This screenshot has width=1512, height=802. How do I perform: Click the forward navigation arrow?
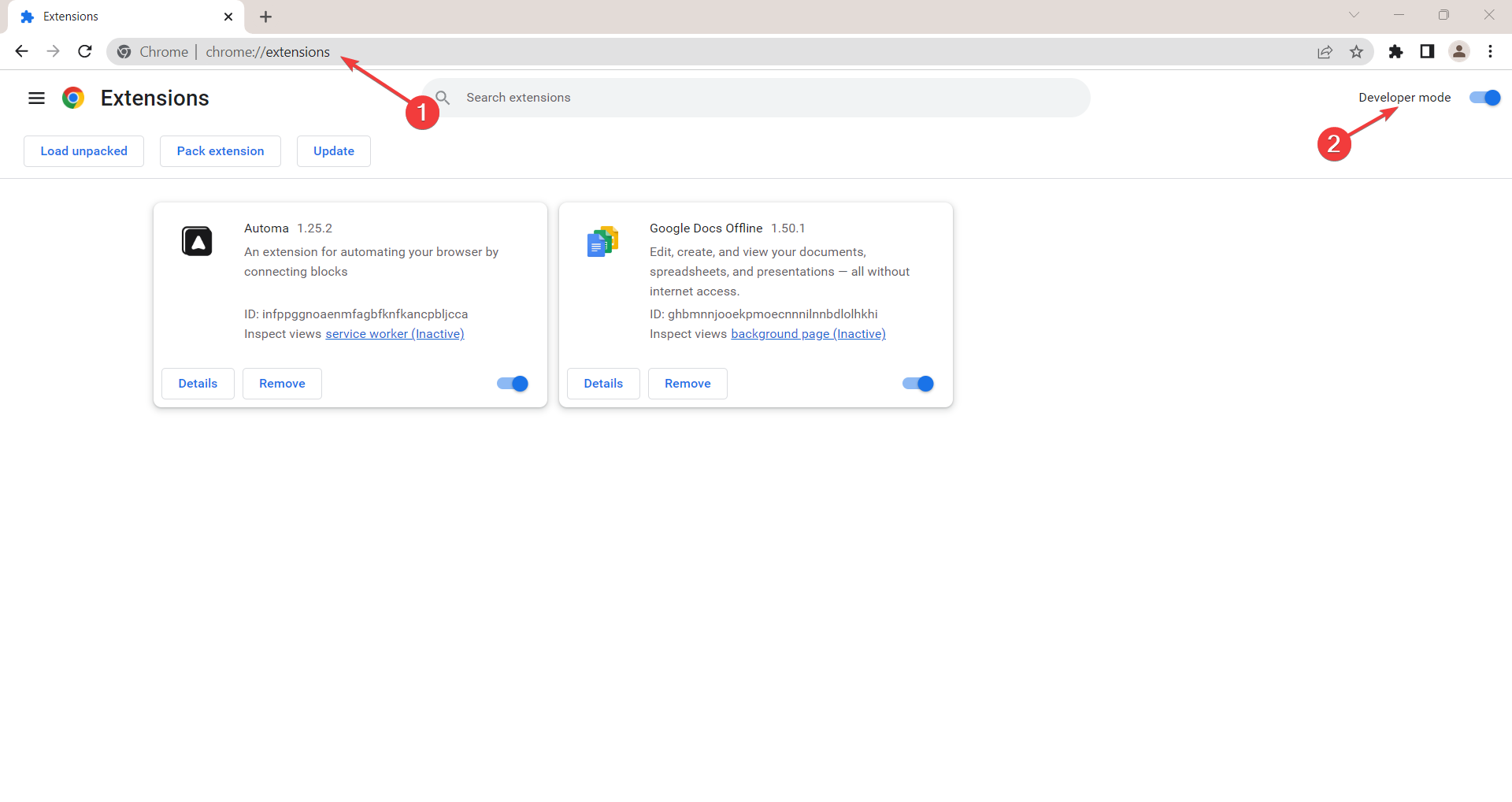pyautogui.click(x=53, y=51)
